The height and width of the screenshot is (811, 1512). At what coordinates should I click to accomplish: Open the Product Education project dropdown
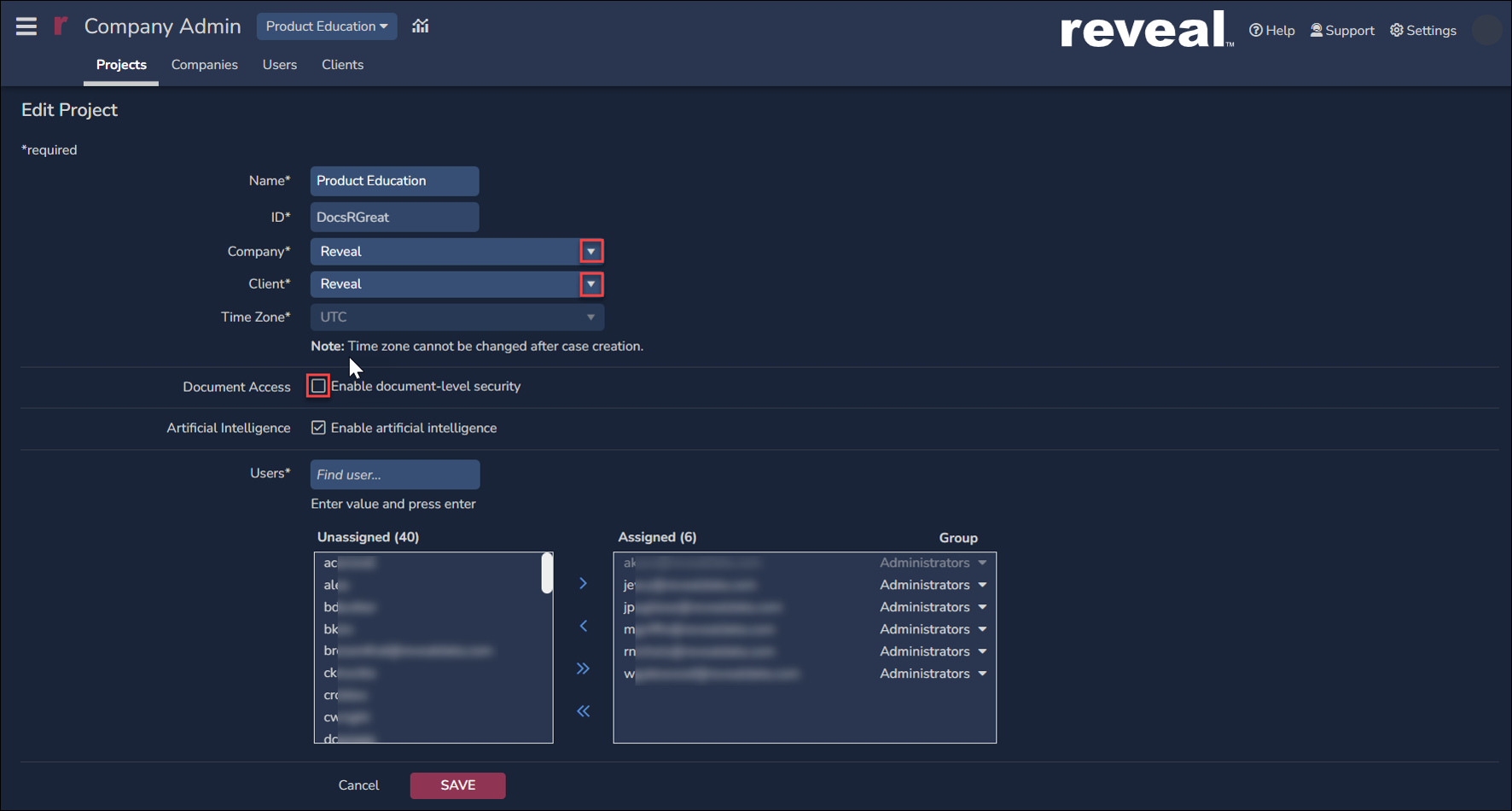pos(326,26)
